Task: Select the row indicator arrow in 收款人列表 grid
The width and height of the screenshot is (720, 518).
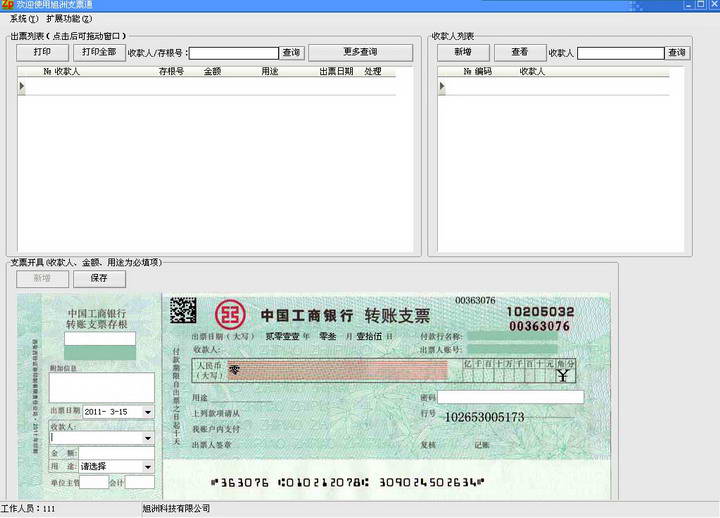Action: coord(442,86)
